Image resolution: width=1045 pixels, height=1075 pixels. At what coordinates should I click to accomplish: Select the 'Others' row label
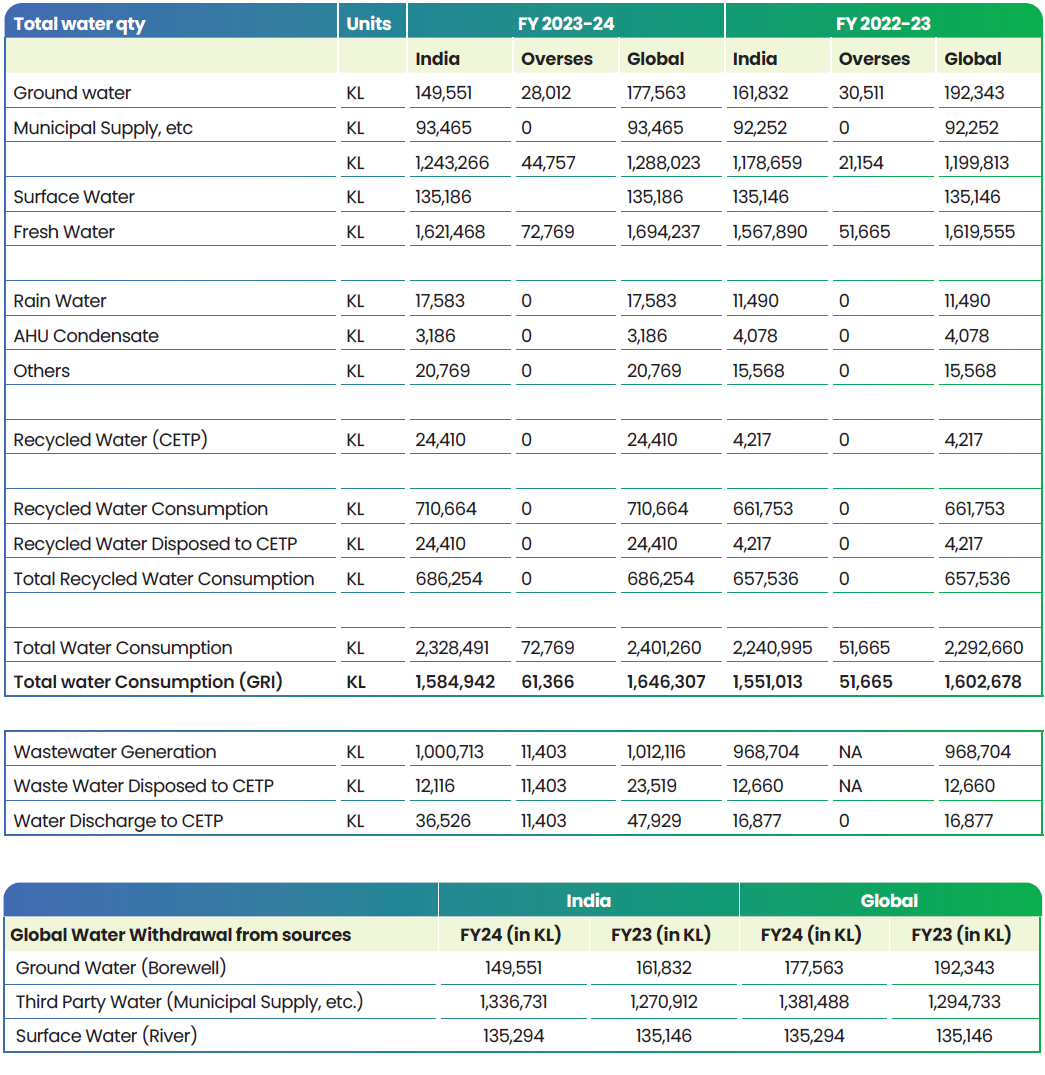tap(42, 371)
